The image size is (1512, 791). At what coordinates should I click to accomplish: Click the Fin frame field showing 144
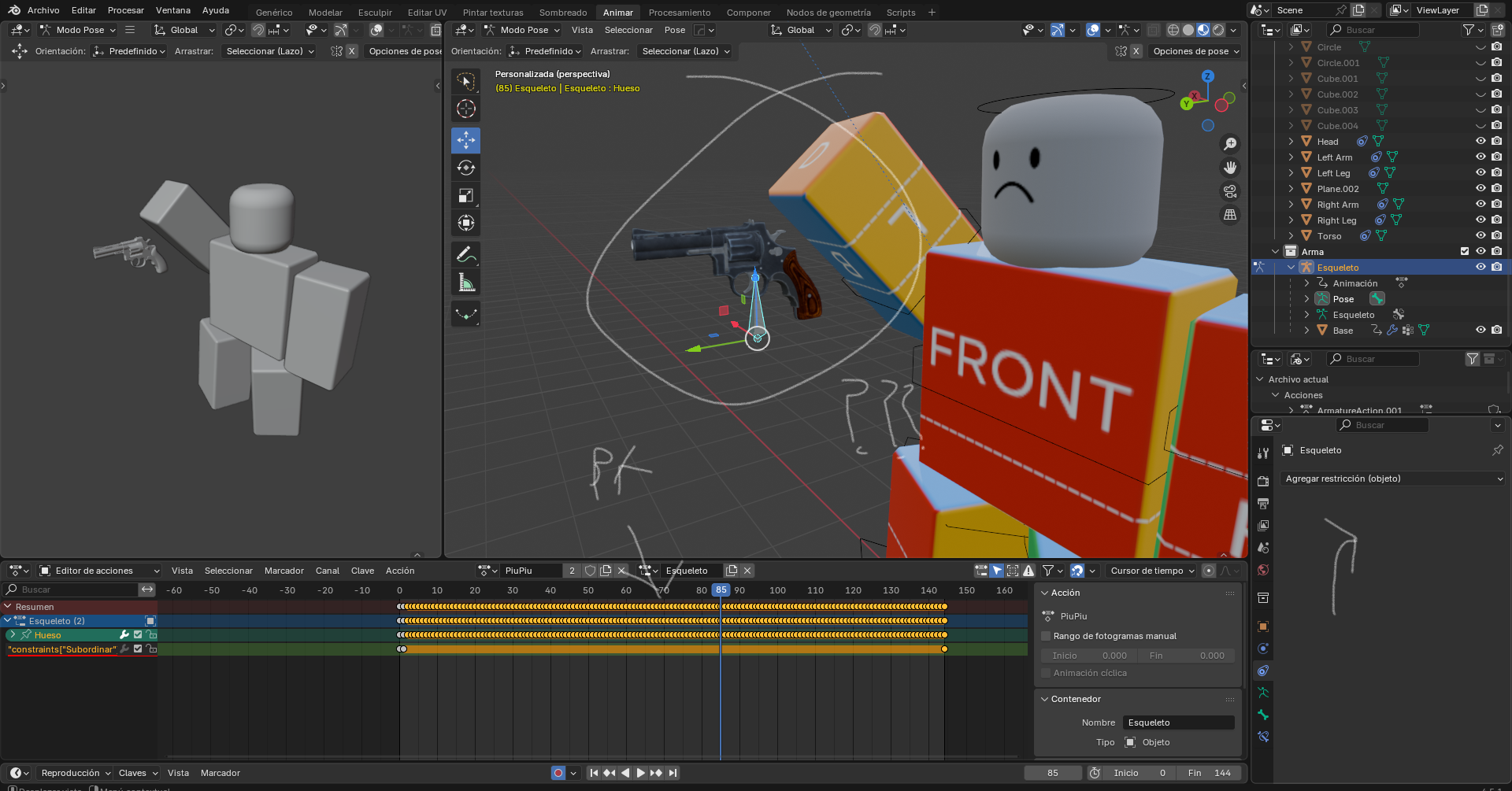point(1210,773)
